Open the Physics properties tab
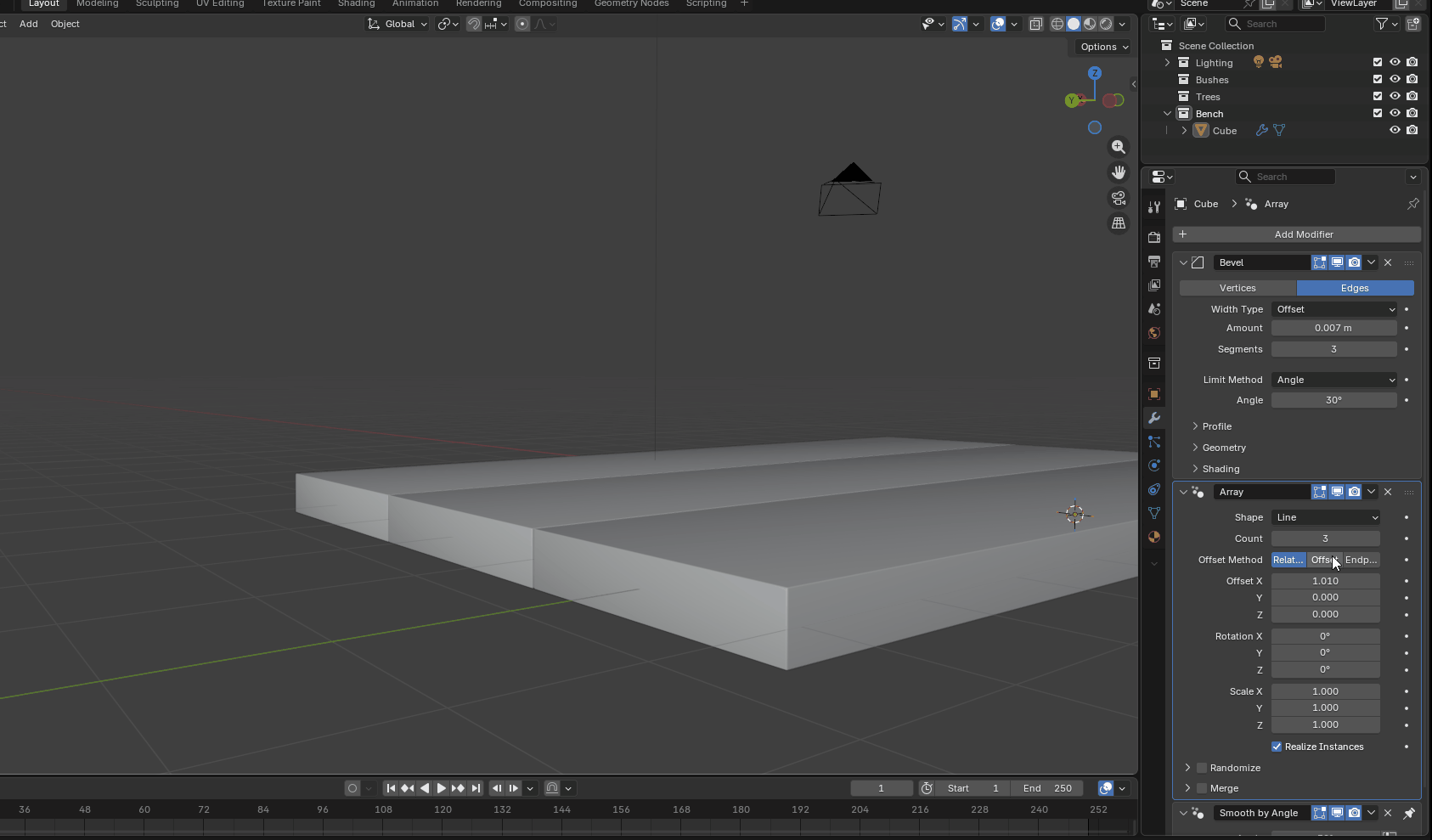 pyautogui.click(x=1153, y=465)
